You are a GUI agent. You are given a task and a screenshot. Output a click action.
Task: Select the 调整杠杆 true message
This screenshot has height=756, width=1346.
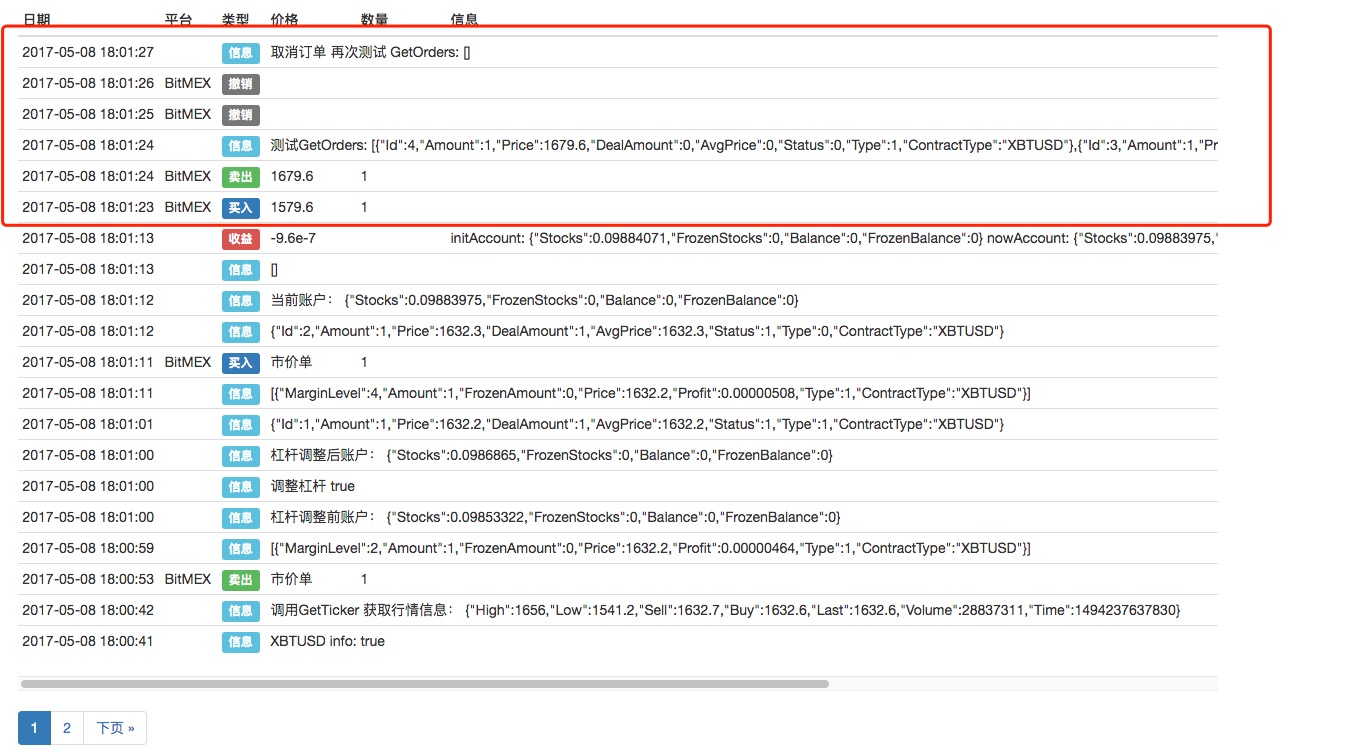[312, 486]
